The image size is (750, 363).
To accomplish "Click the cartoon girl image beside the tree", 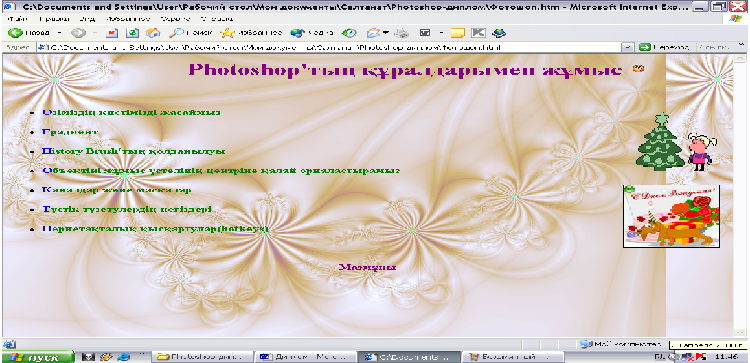I will click(x=702, y=152).
